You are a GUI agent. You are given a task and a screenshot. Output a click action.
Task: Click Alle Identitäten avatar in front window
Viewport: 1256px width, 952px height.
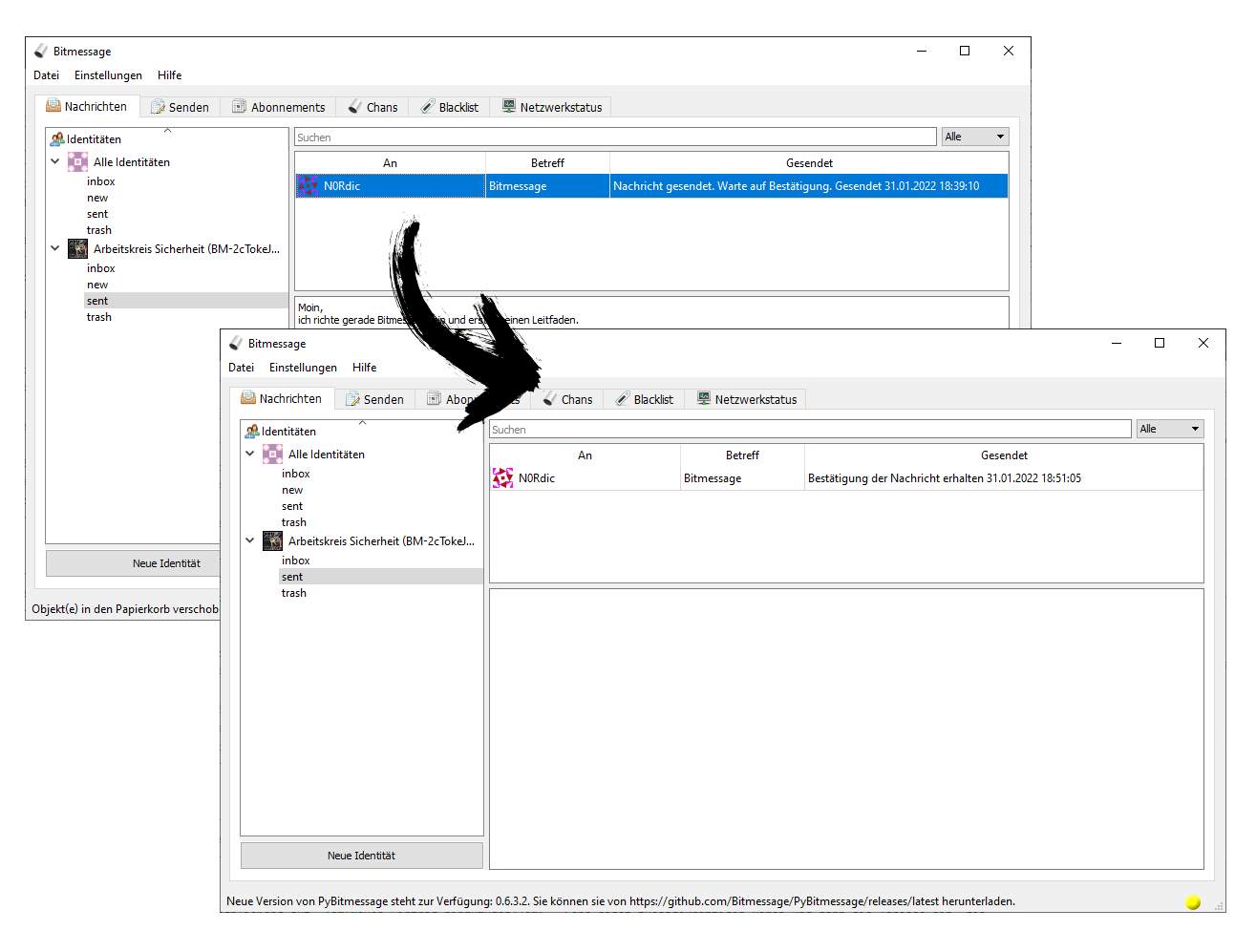click(x=273, y=455)
